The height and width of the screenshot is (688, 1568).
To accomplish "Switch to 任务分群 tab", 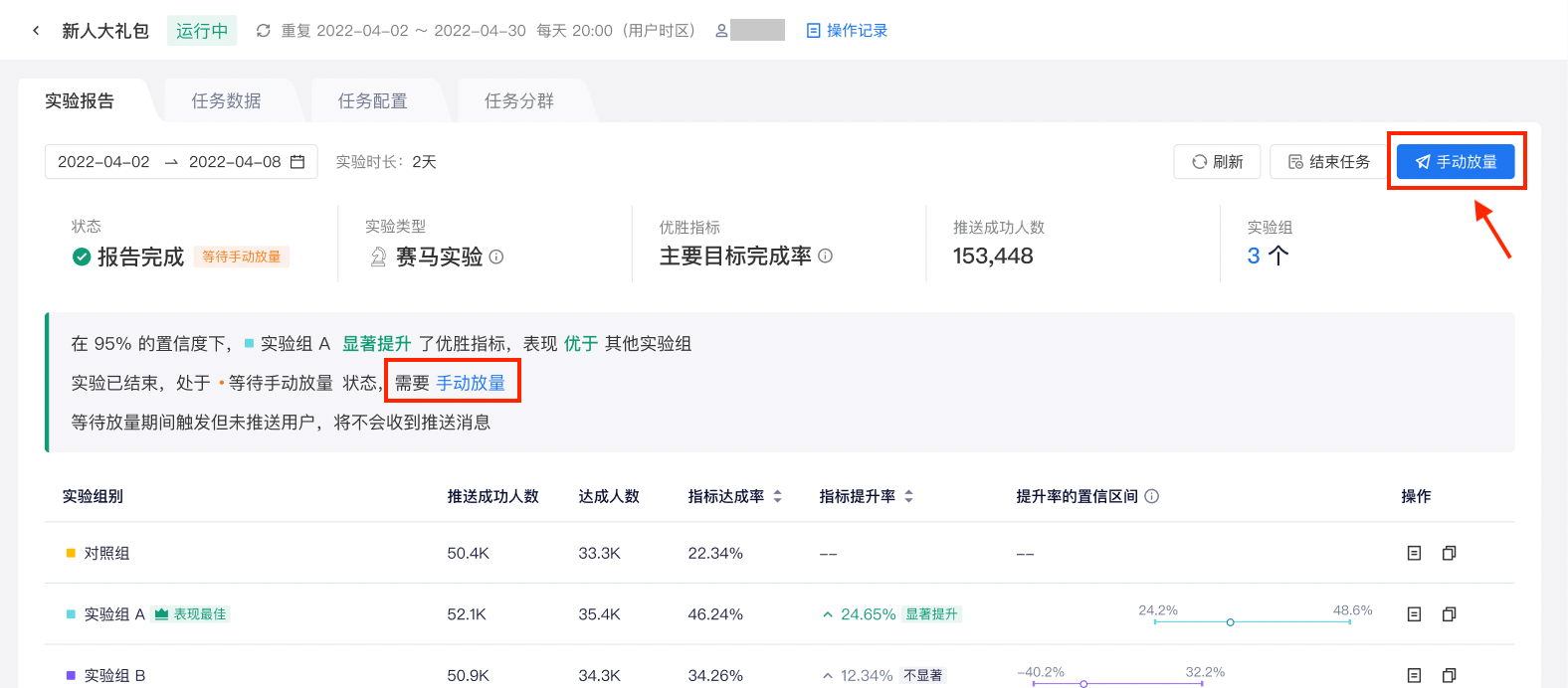I will (x=518, y=100).
